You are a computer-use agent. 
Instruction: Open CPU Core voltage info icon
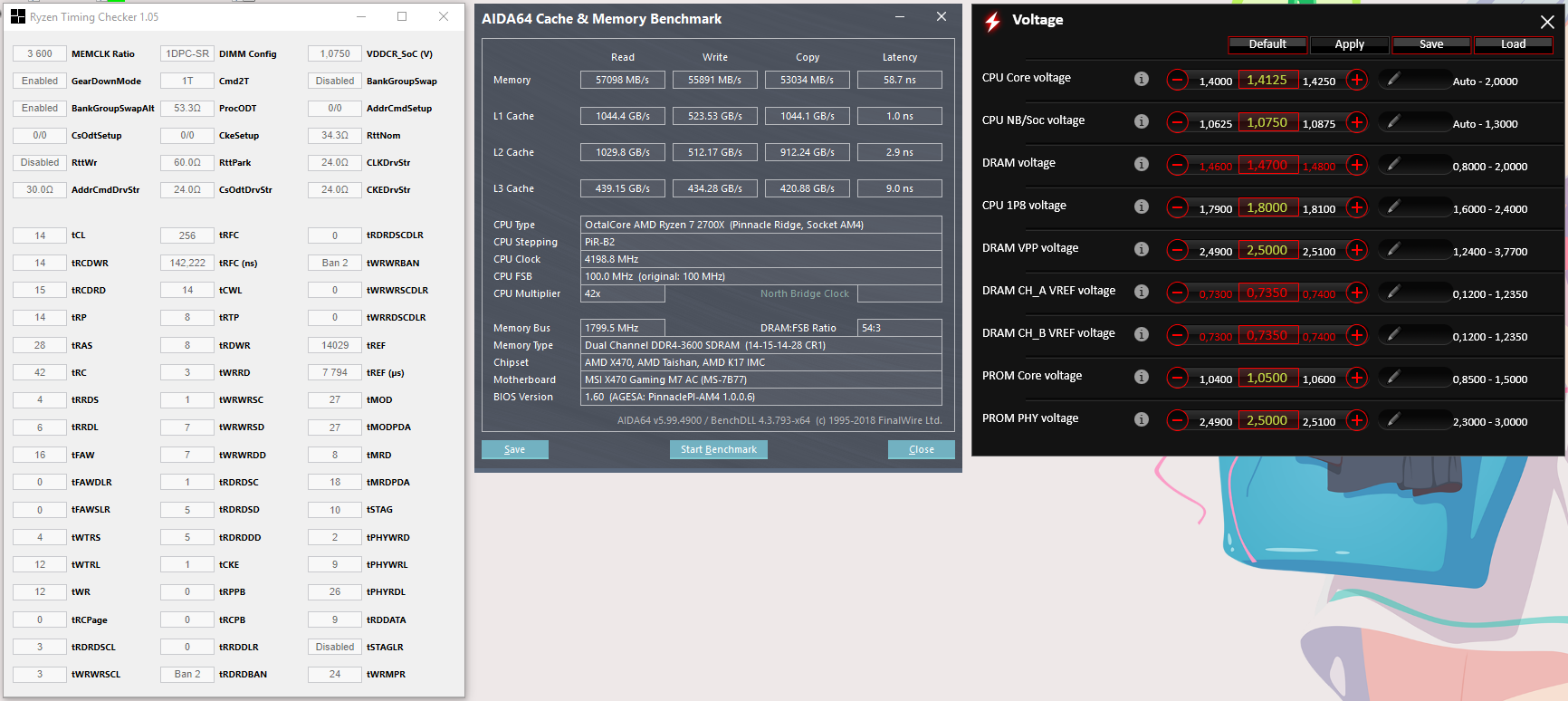coord(1142,79)
